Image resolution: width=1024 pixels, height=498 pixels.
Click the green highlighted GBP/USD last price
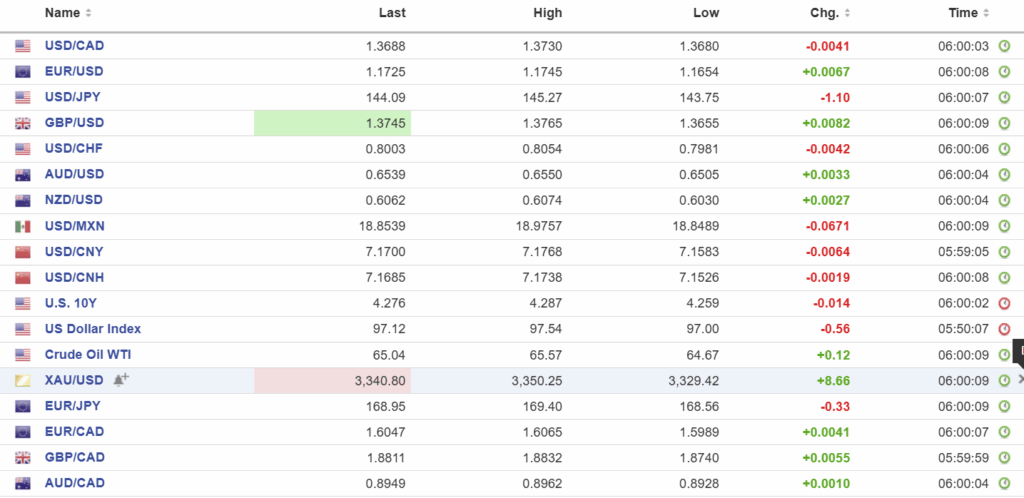coord(332,123)
